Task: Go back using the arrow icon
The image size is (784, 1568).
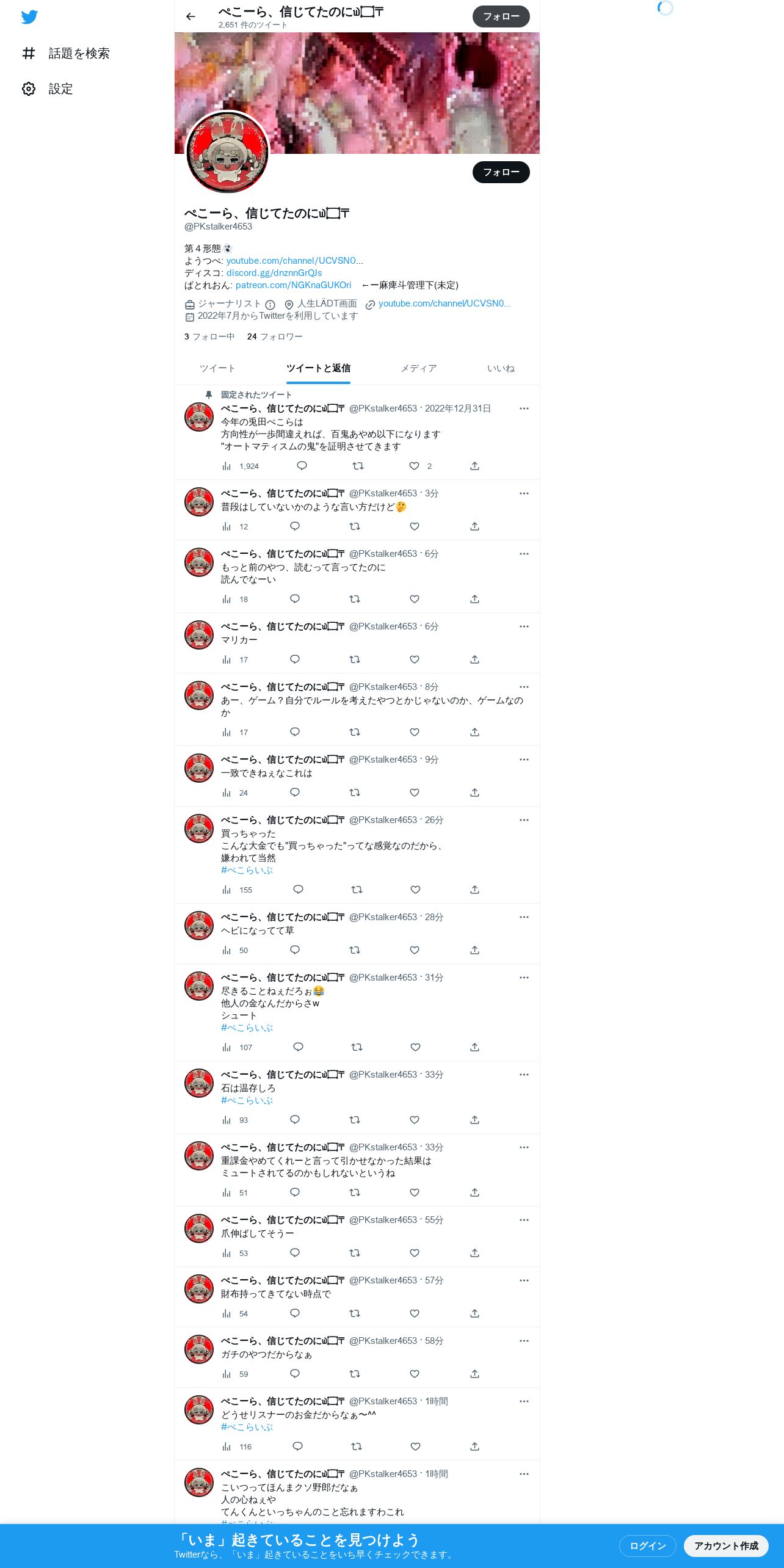Action: (191, 16)
